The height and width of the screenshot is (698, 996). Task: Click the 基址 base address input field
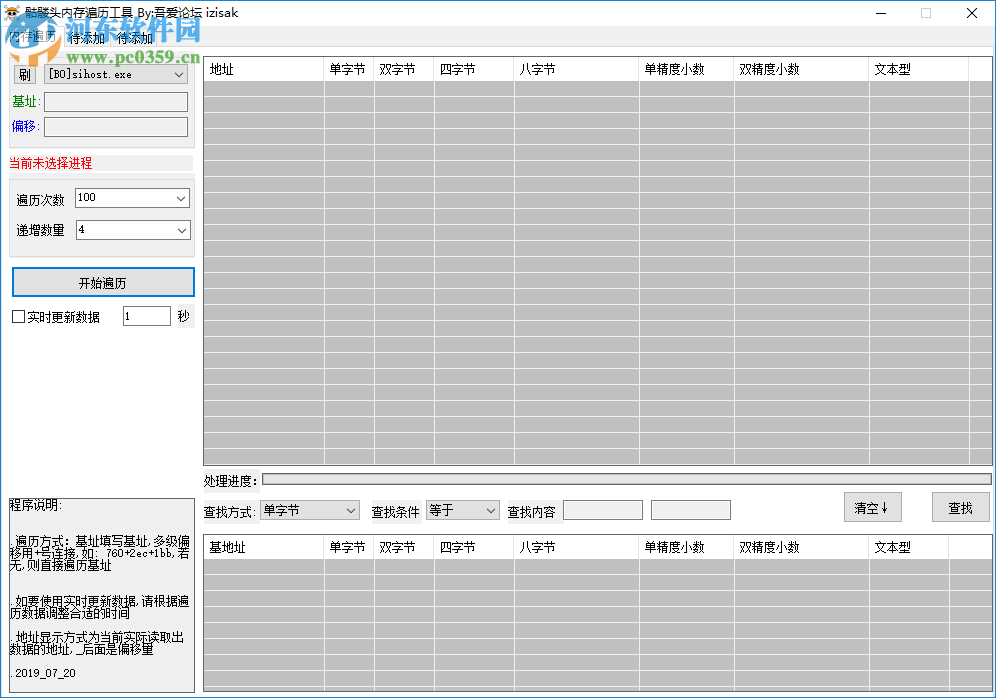point(115,101)
